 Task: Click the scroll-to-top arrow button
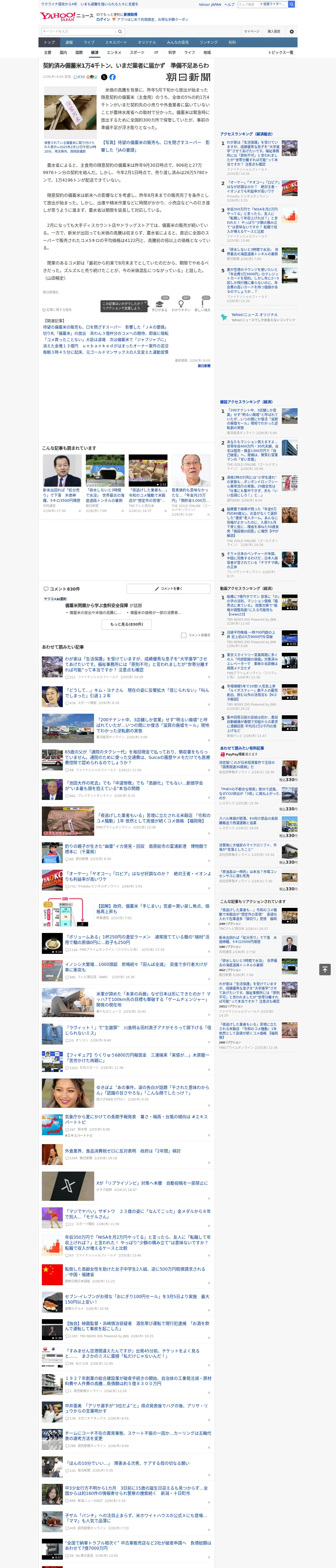(x=324, y=969)
